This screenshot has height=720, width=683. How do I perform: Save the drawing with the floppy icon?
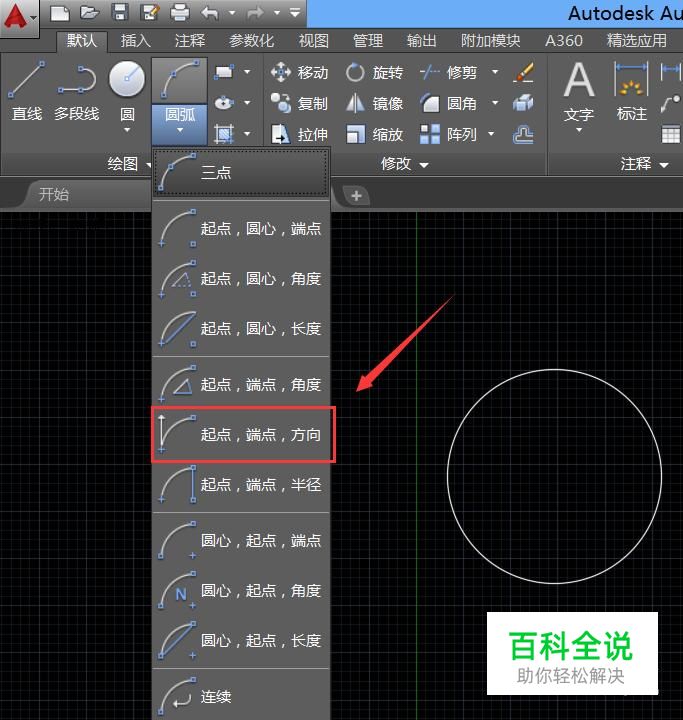120,13
